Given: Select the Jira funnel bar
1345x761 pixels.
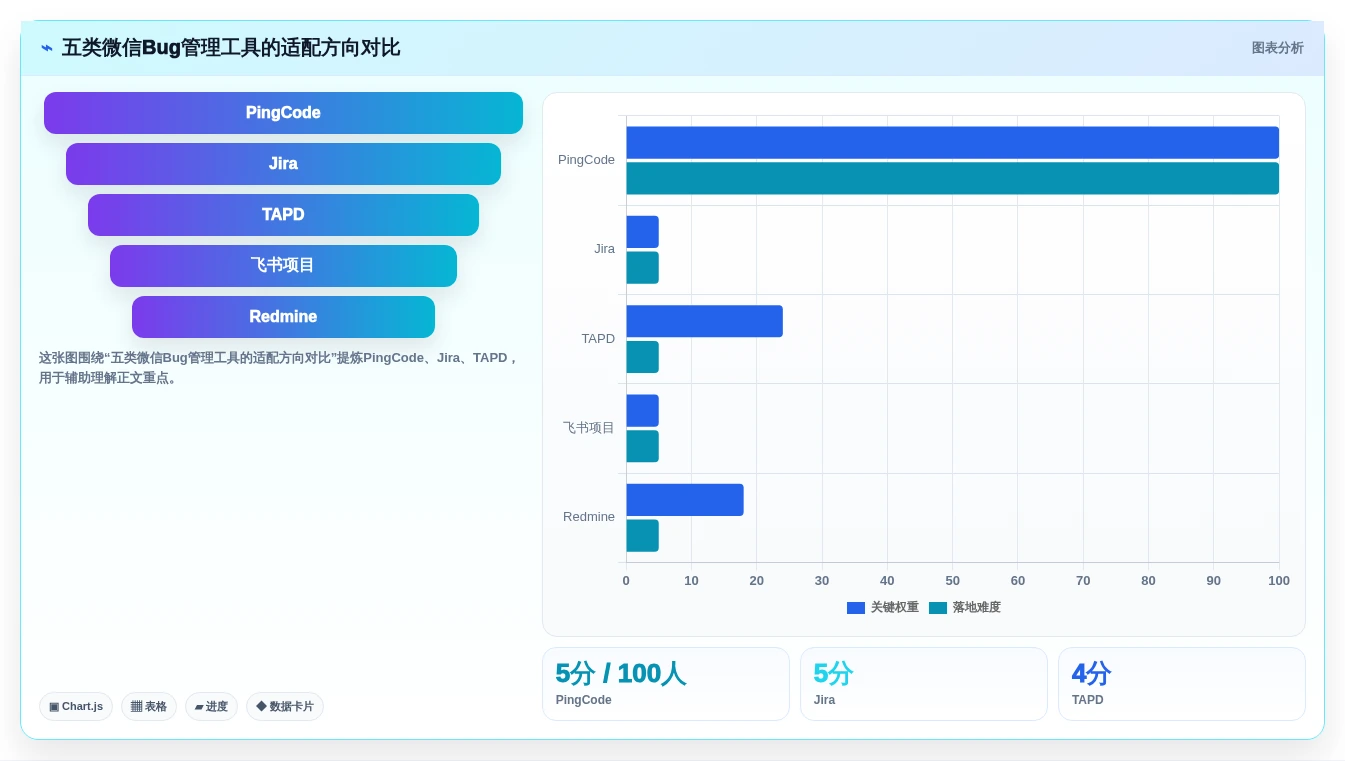Looking at the screenshot, I should point(283,164).
